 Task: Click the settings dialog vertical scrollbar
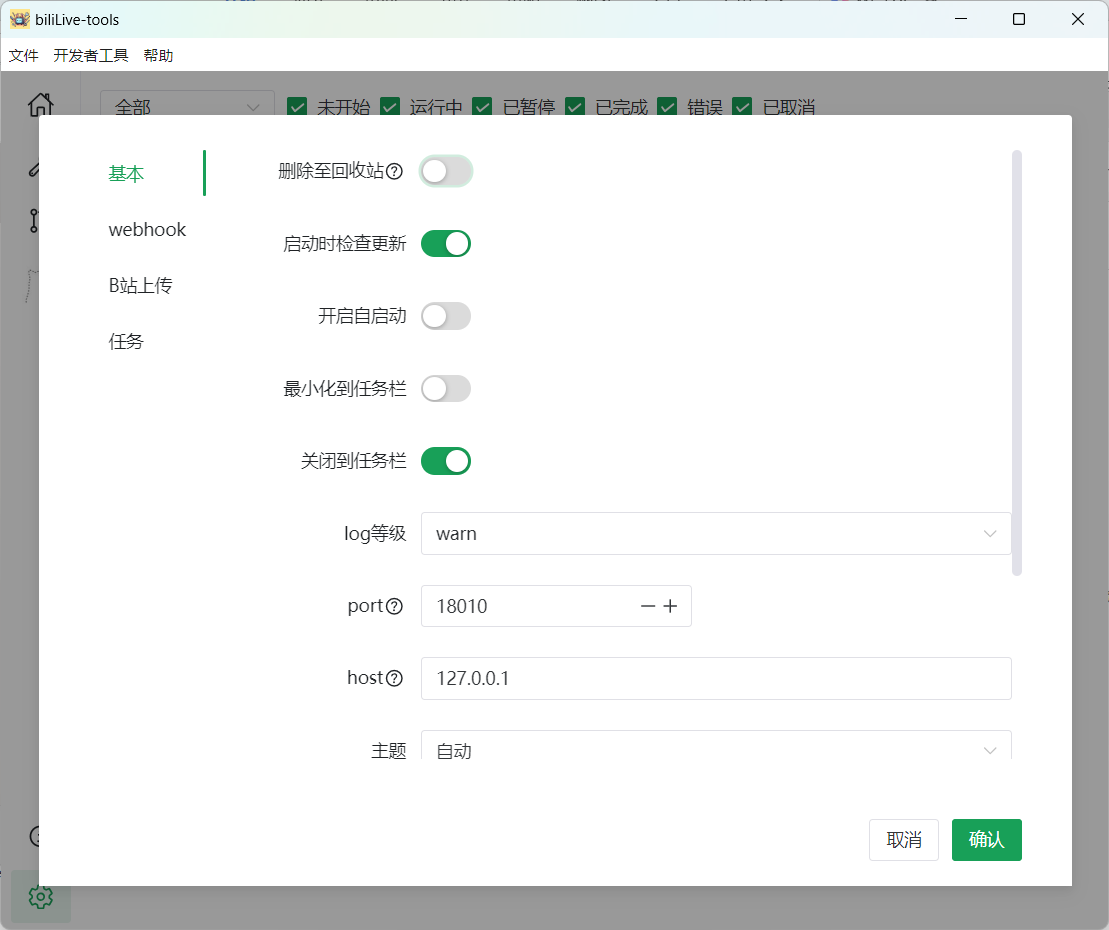[1016, 363]
